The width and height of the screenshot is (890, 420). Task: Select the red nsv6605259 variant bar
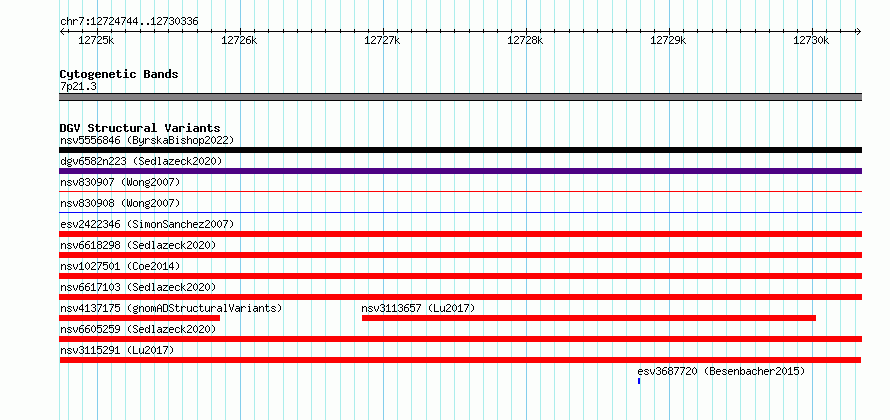tap(460, 339)
